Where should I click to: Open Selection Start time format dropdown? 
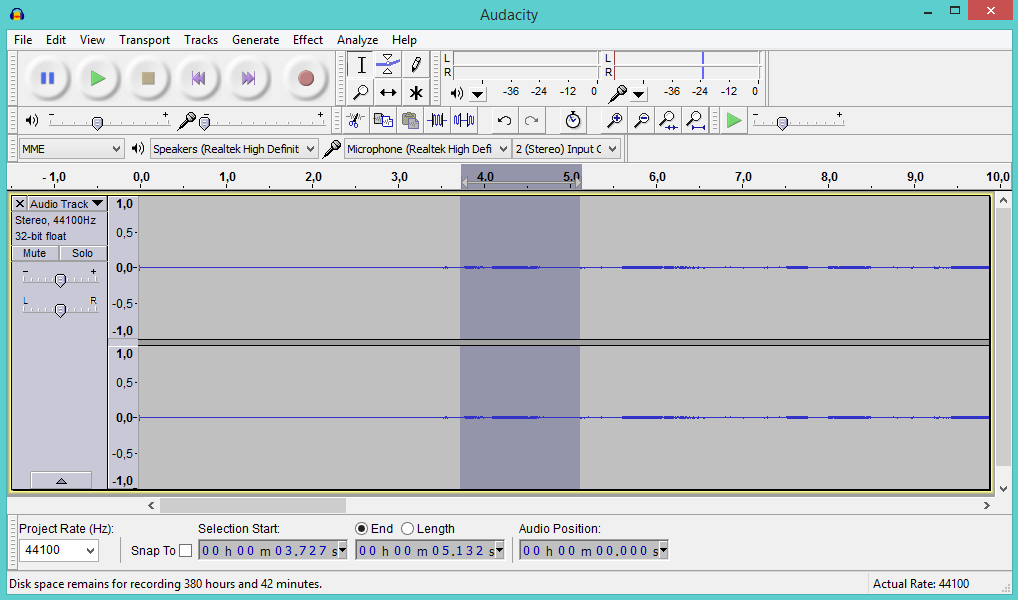tap(342, 551)
